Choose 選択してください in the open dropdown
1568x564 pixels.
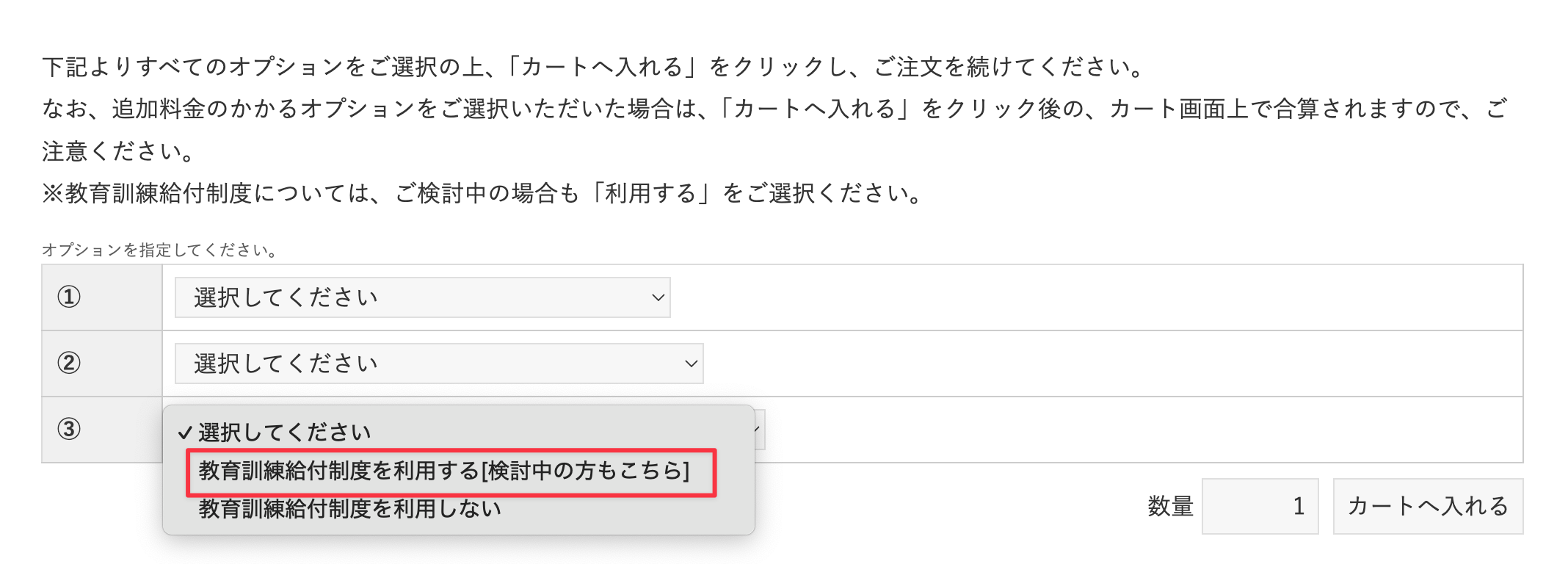point(283,433)
